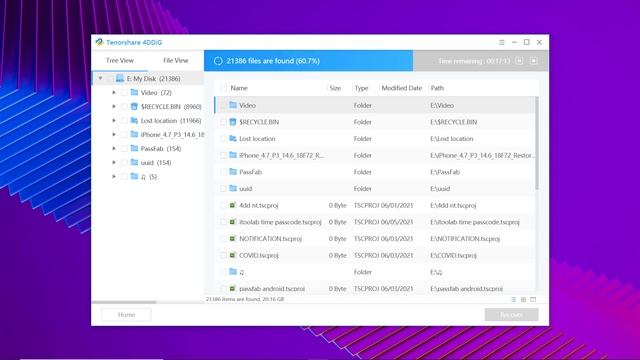Expand the Video (72) tree node
This screenshot has width=640, height=360.
114,93
